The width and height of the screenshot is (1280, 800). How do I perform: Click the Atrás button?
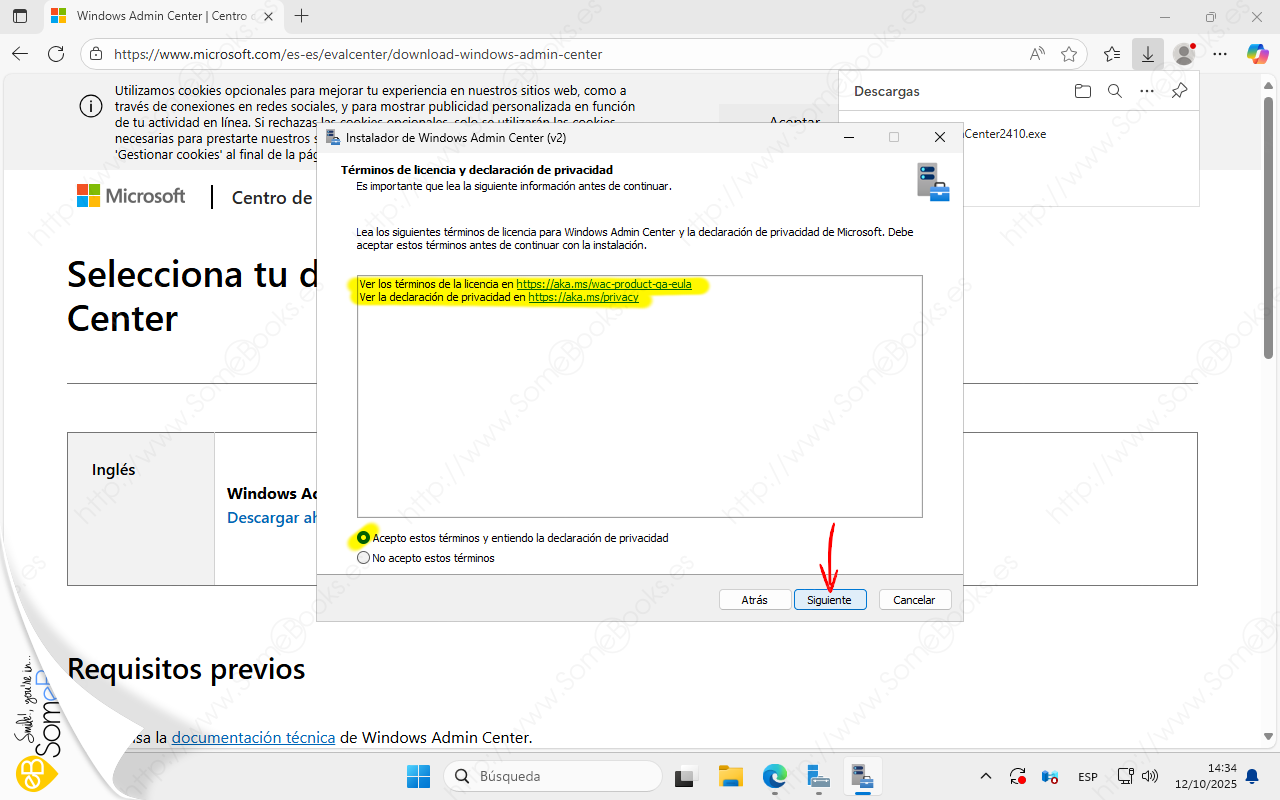pos(754,600)
